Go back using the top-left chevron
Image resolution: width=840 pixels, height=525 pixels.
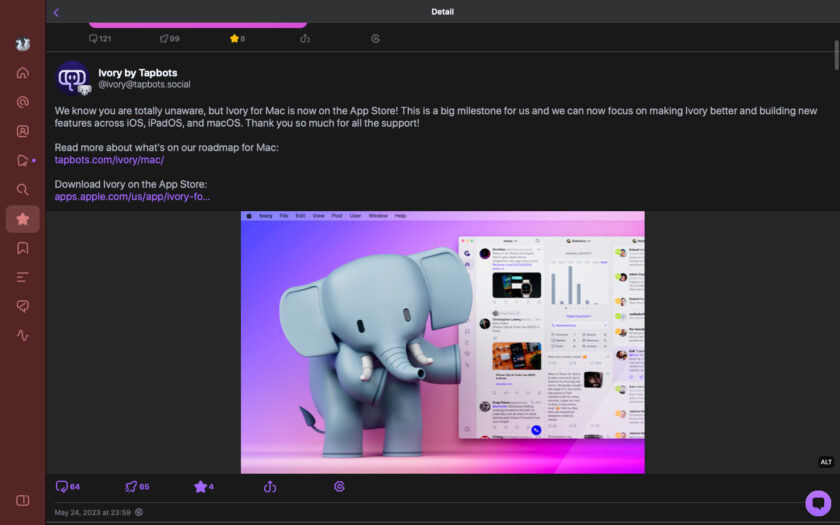click(56, 12)
